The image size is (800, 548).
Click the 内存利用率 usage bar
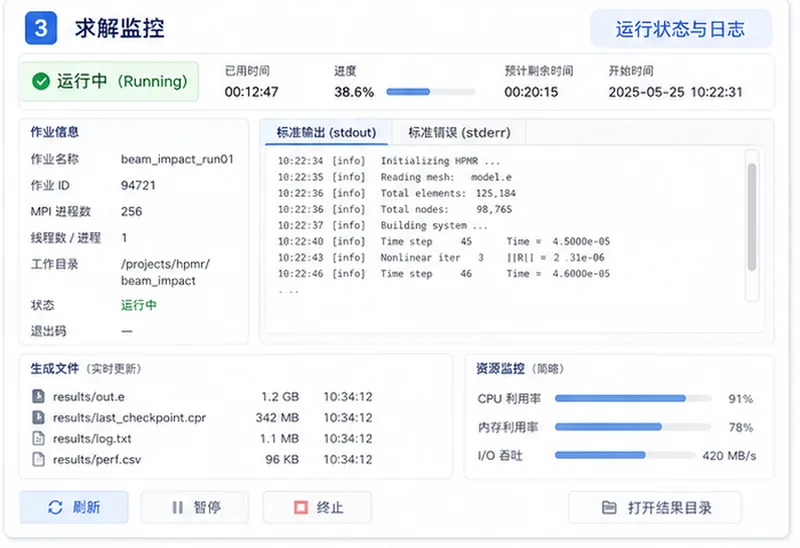click(x=633, y=427)
